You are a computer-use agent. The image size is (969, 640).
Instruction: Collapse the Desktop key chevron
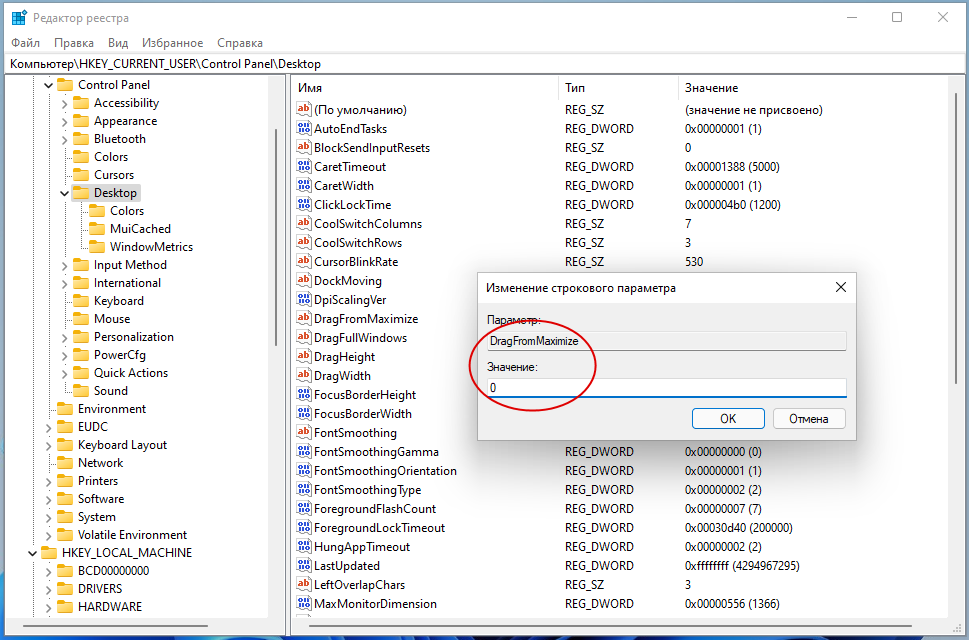click(x=64, y=193)
